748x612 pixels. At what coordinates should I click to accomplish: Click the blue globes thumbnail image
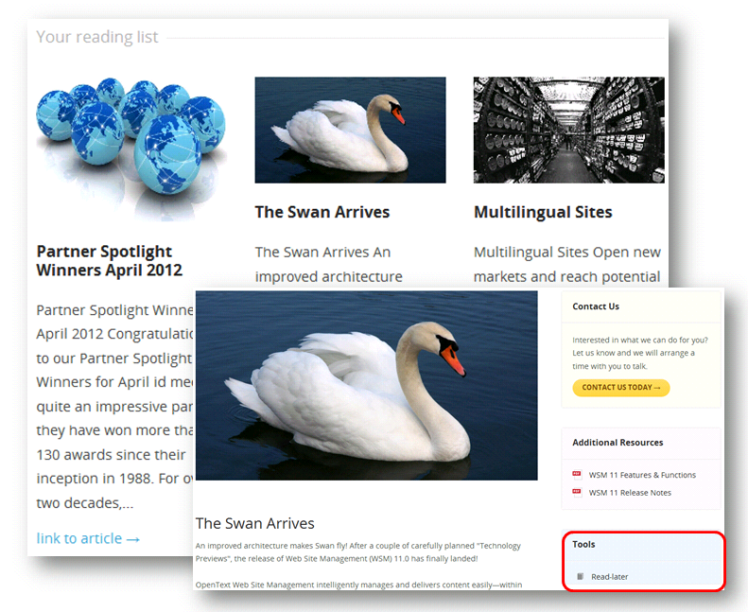coord(131,148)
